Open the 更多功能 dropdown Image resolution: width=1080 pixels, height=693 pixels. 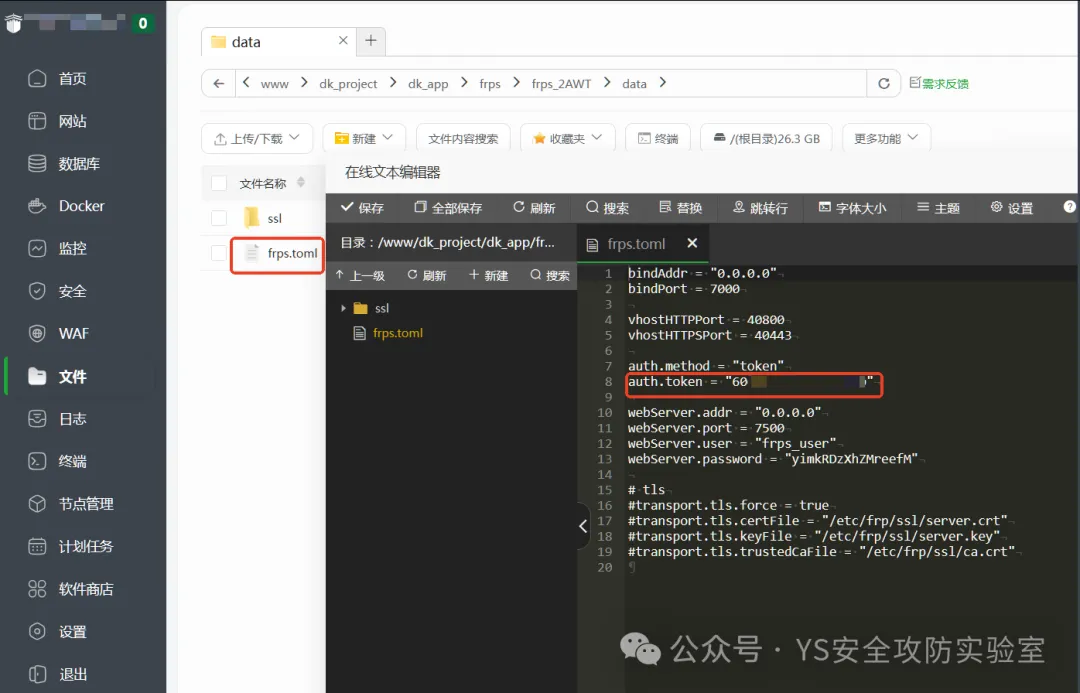tap(886, 138)
